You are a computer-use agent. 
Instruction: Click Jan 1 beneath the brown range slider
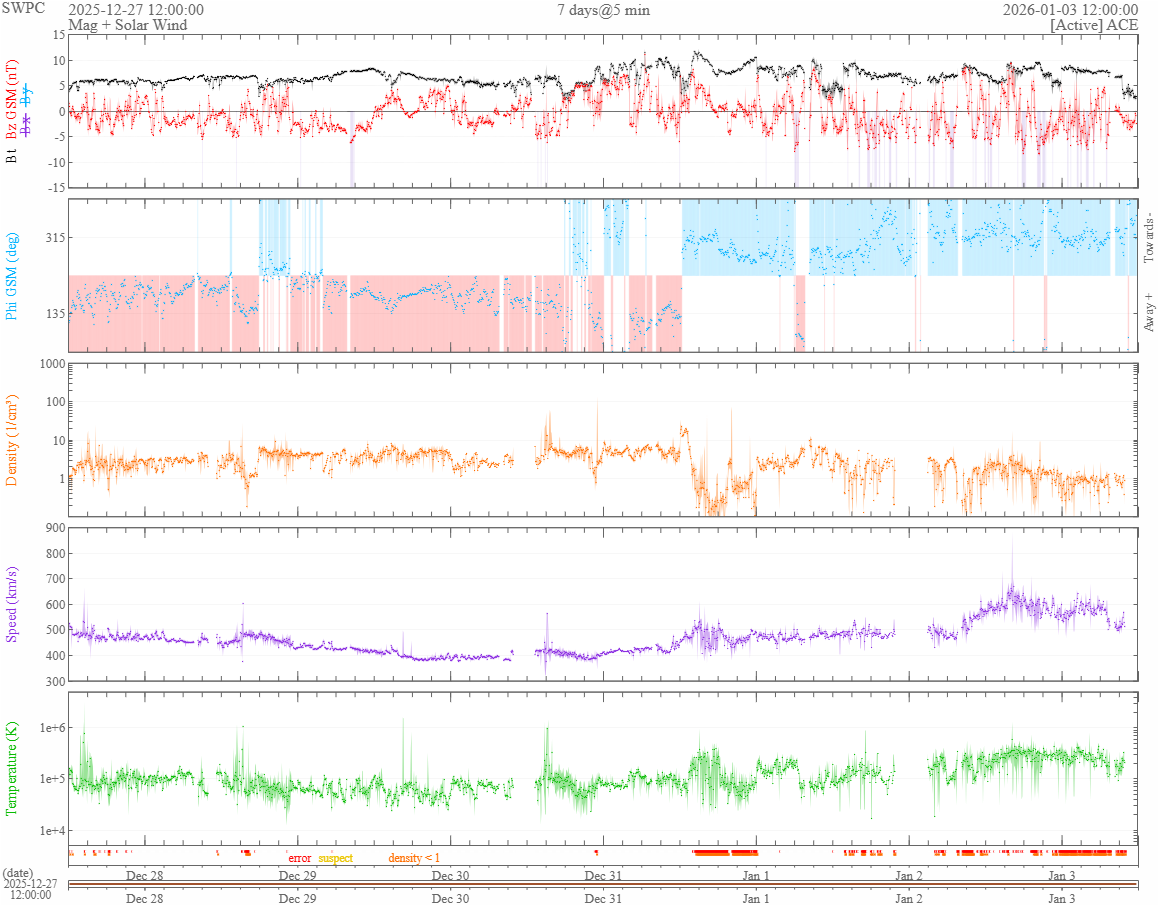click(756, 898)
